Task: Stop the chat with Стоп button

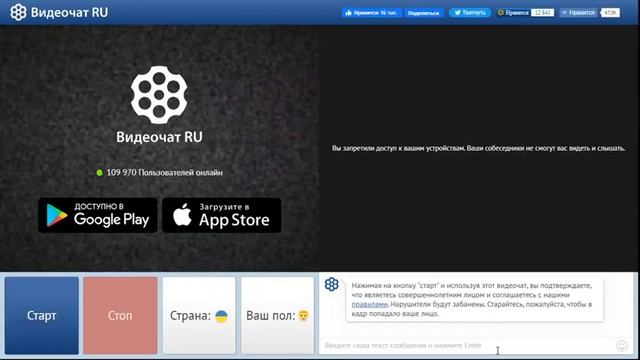Action: click(x=120, y=316)
